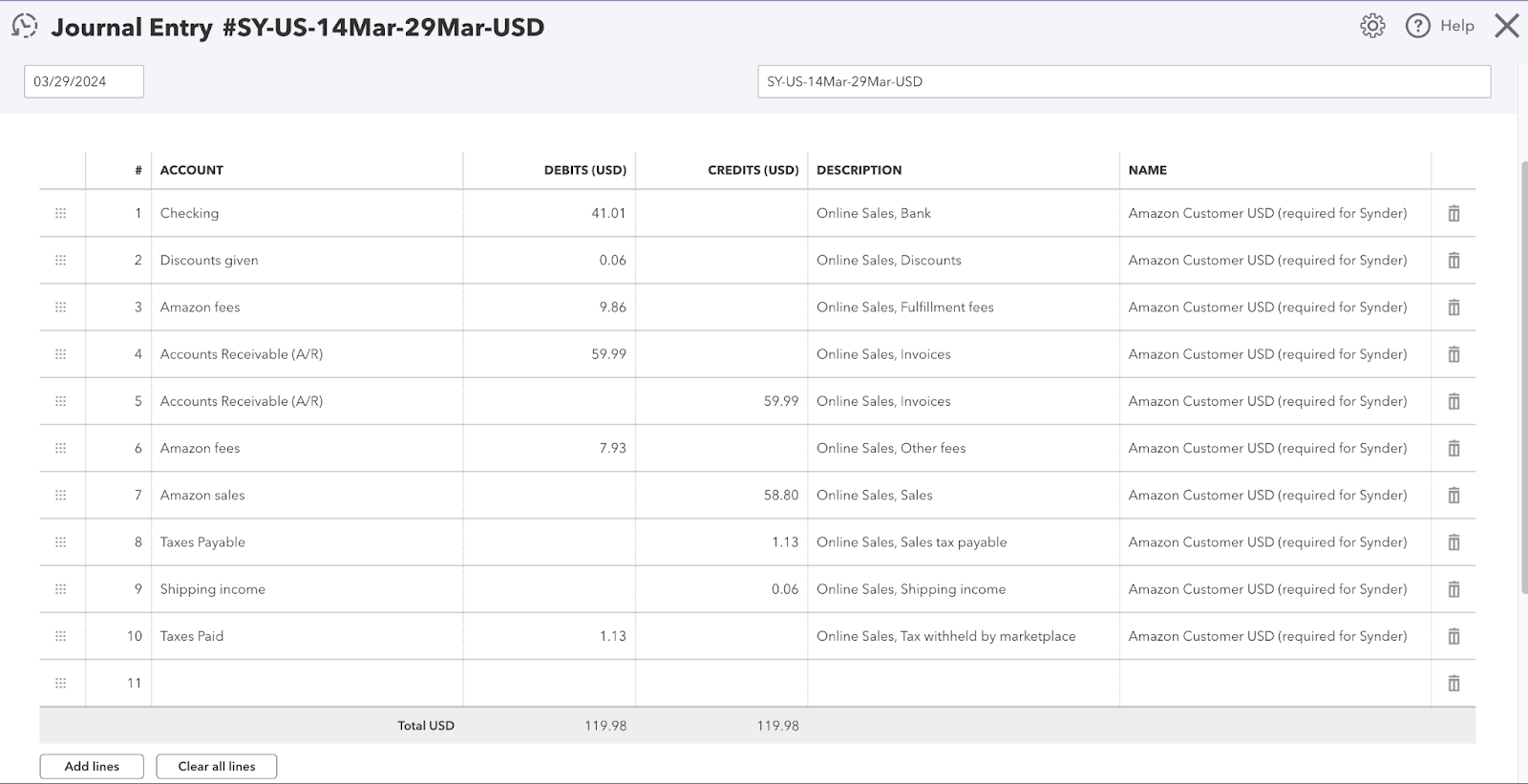Grab the drag handle for line 8
This screenshot has height=784, width=1528.
[x=61, y=541]
